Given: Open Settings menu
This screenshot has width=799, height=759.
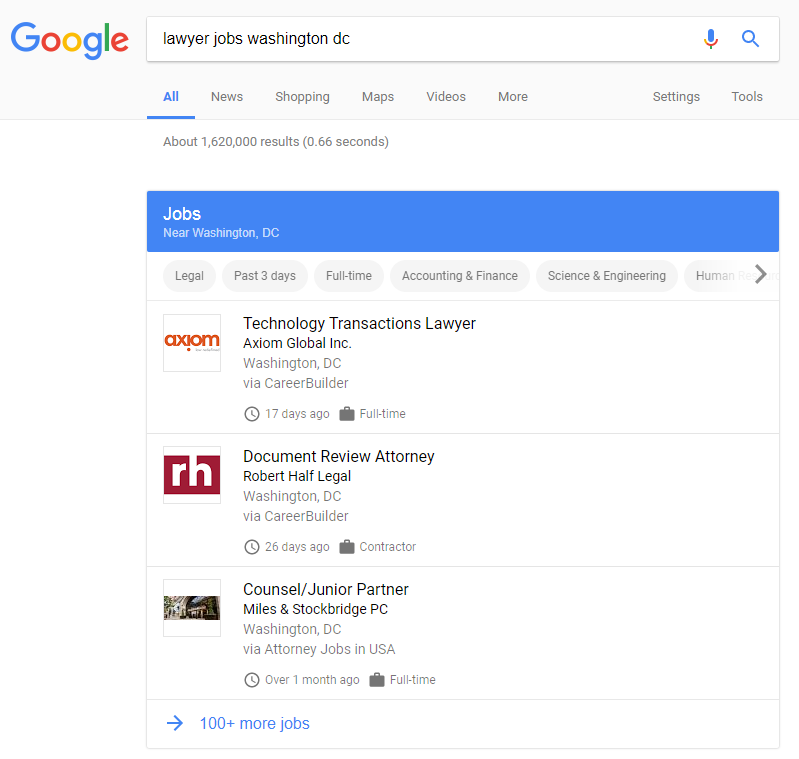Looking at the screenshot, I should 676,97.
